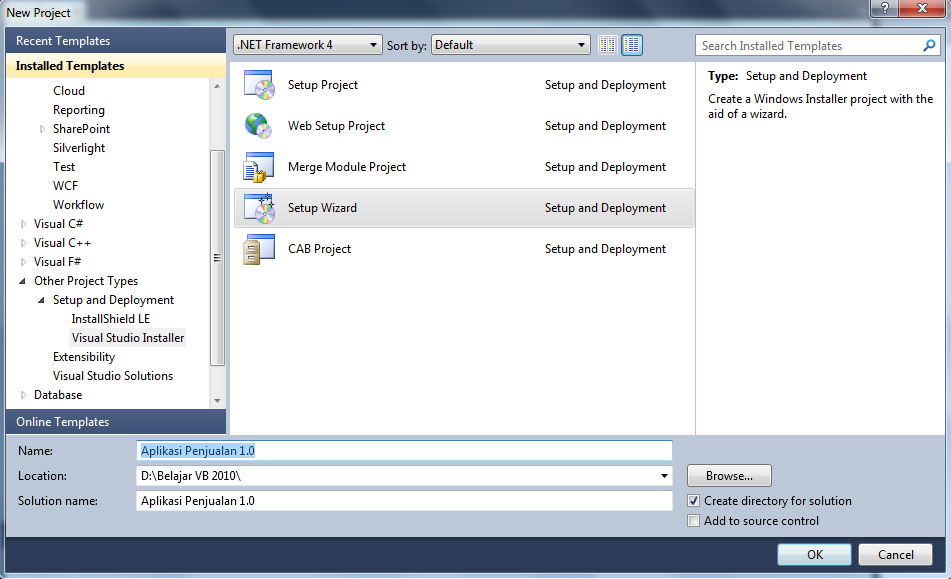Expand the SharePoint tree node

coord(42,129)
